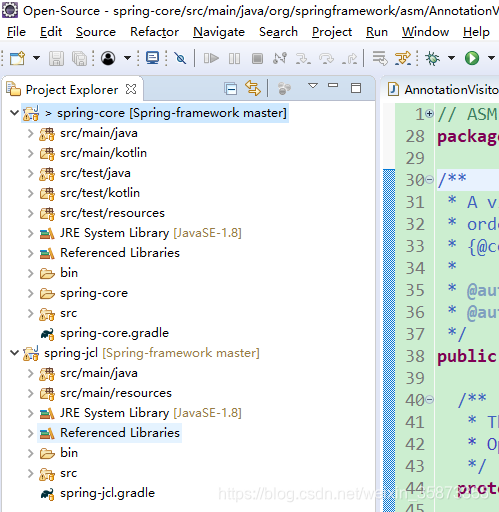This screenshot has height=512, width=499.
Task: Open the Run configurations dropdown arrow
Action: [x=491, y=58]
